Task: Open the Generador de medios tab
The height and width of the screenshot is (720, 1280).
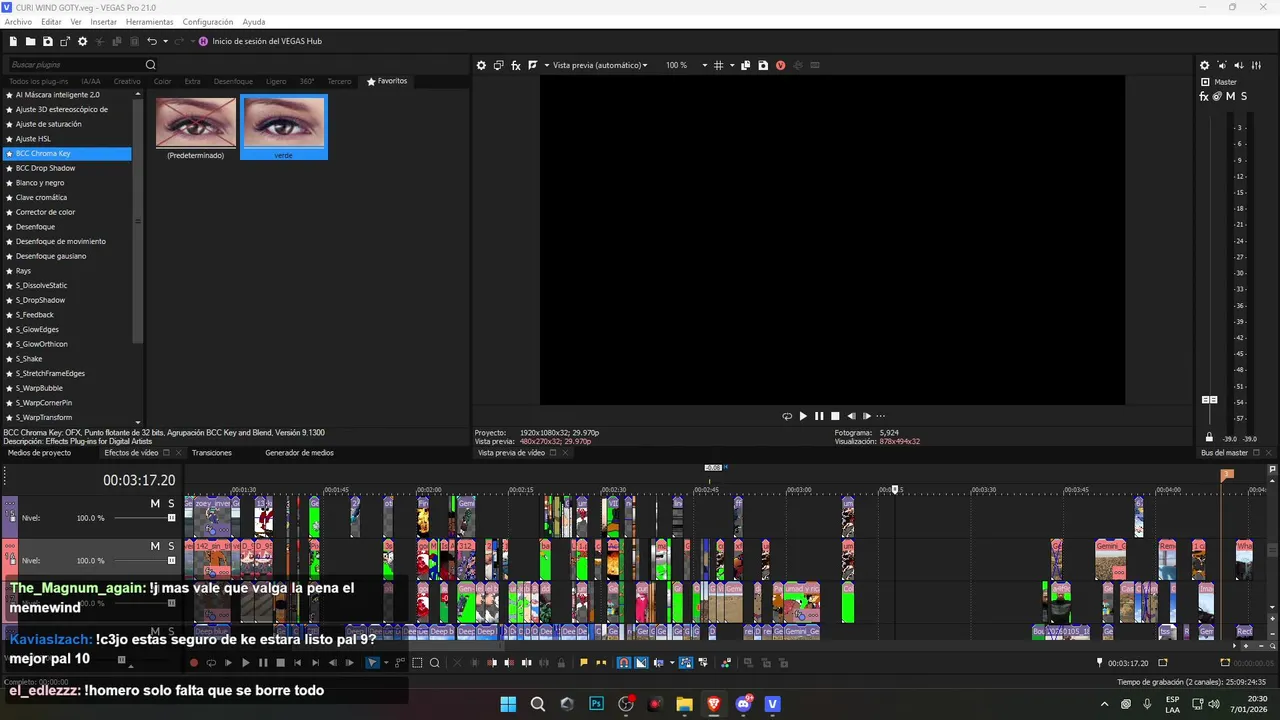Action: pos(299,453)
